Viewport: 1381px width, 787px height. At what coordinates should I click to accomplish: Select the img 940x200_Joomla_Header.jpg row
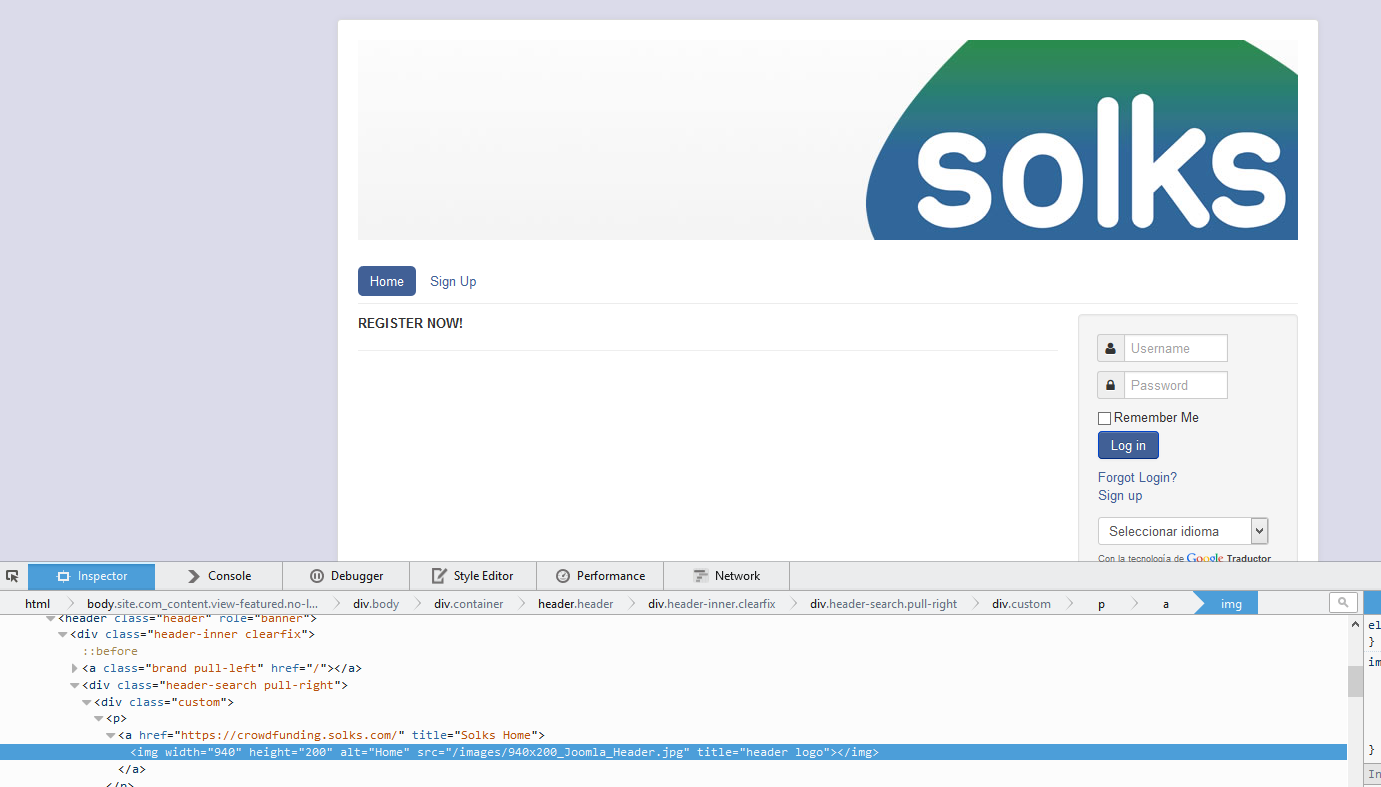(x=674, y=752)
